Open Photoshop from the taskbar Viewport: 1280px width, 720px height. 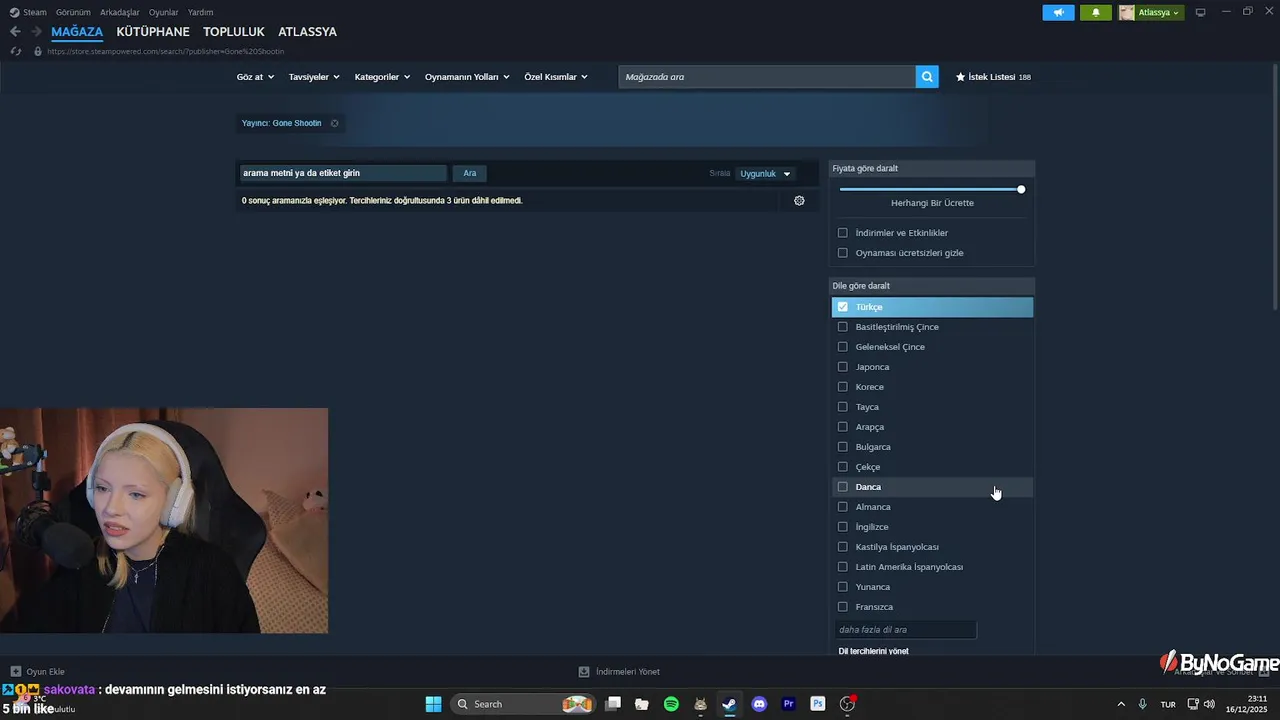[x=818, y=704]
